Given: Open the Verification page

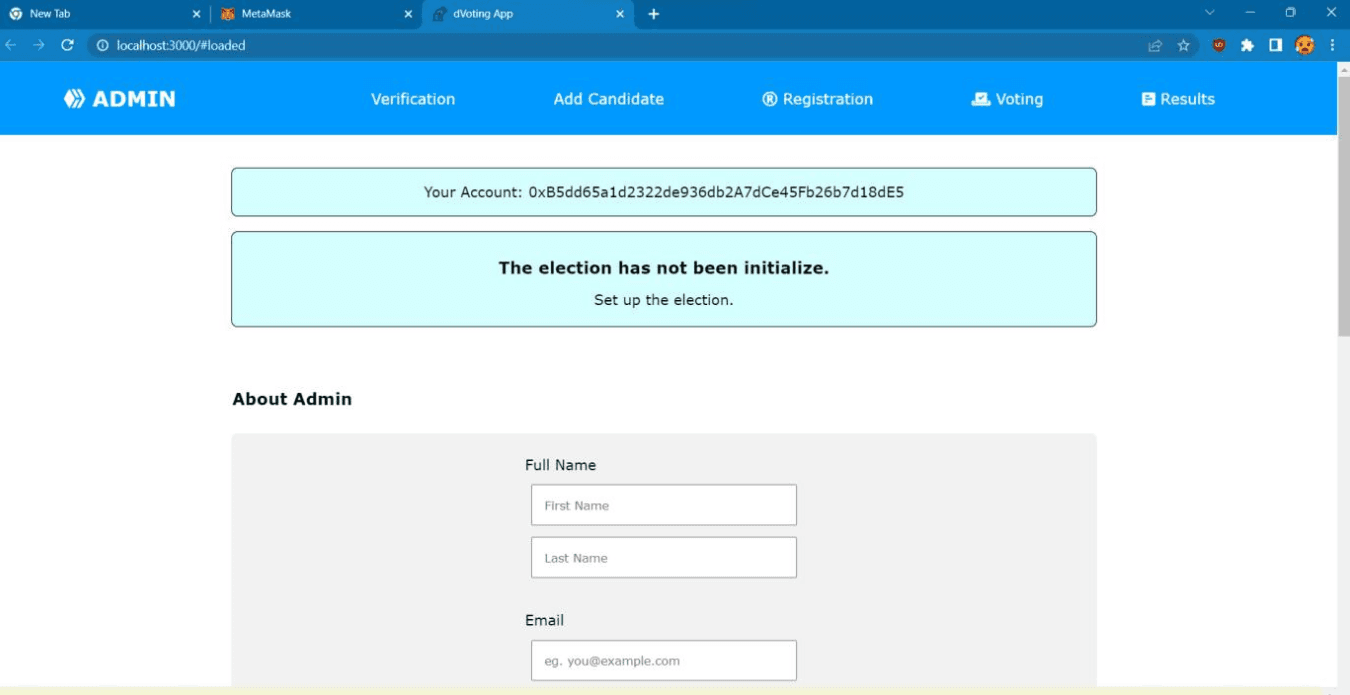Looking at the screenshot, I should tap(412, 99).
